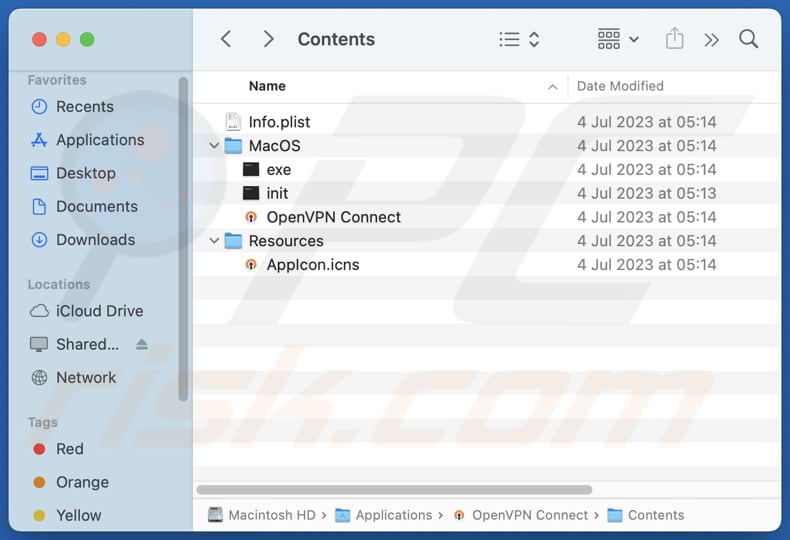The width and height of the screenshot is (790, 540).
Task: Show more toolbar items via double chevron
Action: (711, 39)
